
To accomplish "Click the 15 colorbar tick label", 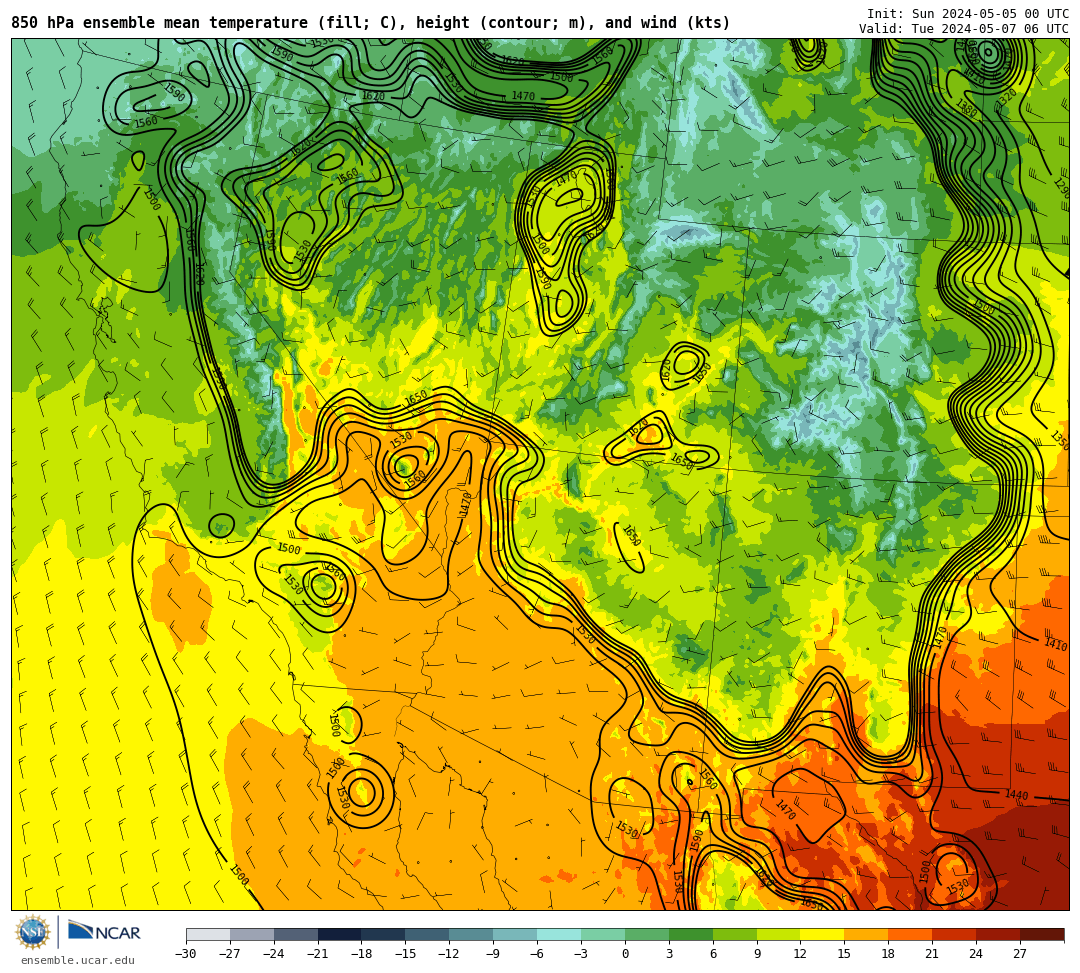I will (844, 954).
